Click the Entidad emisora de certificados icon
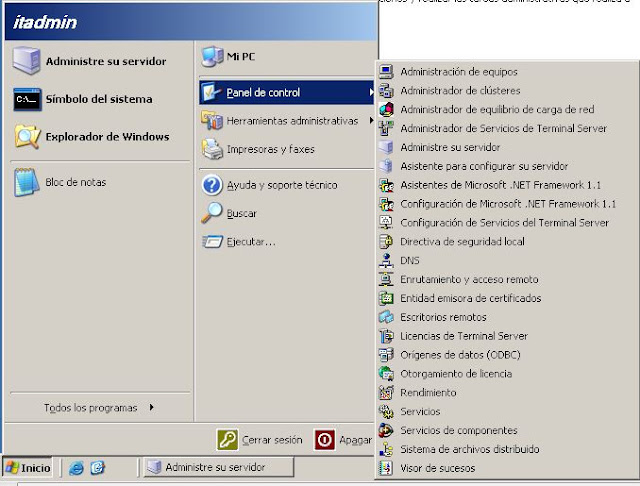The height and width of the screenshot is (486, 640). (386, 298)
